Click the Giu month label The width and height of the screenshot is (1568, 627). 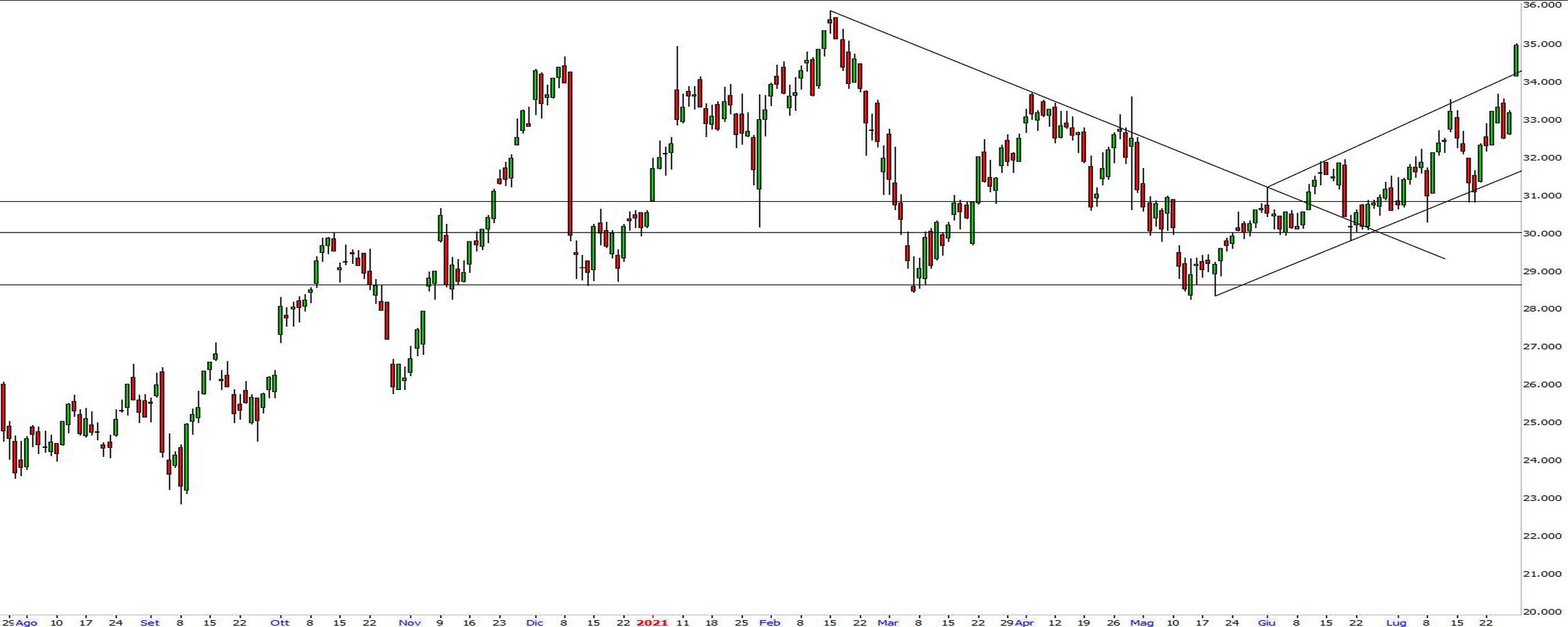(x=1266, y=623)
